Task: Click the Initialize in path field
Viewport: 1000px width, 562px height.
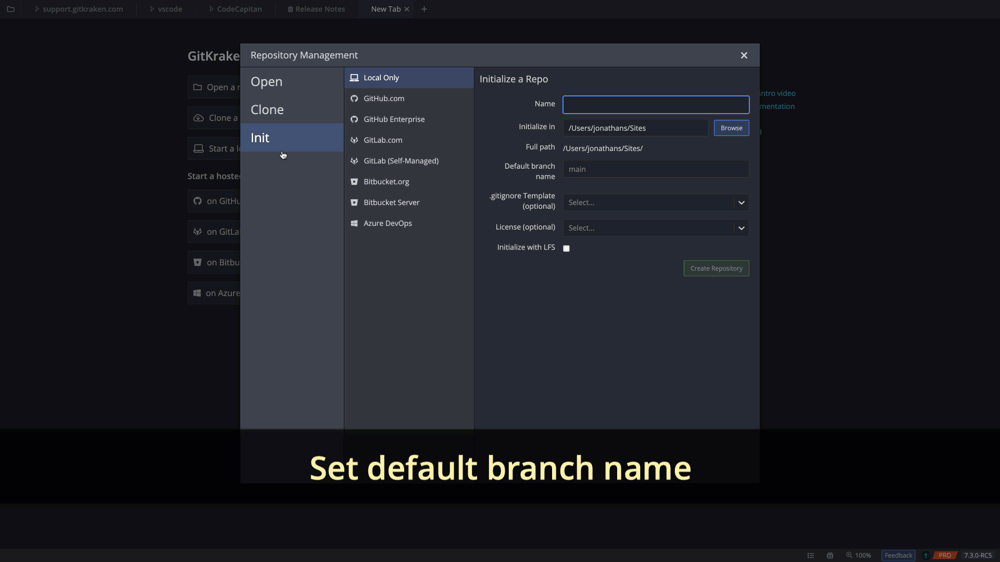Action: 635,128
